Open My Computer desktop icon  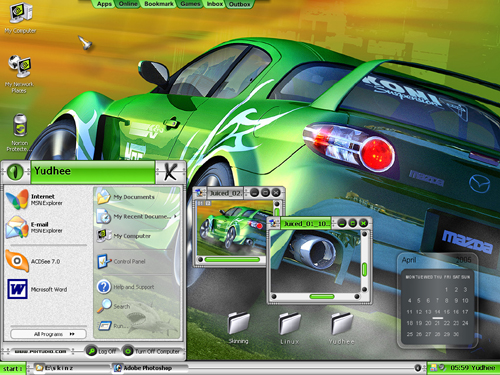click(21, 17)
